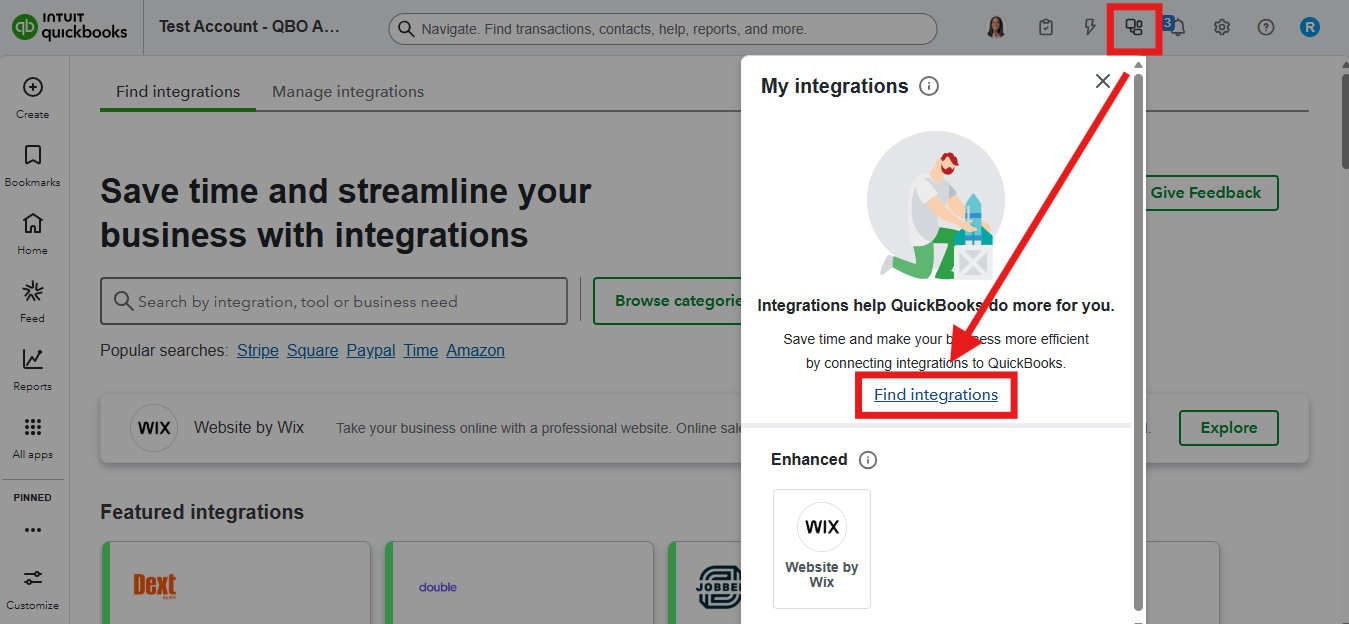Click the Customize sliders icon
The width and height of the screenshot is (1349, 624).
pos(33,579)
